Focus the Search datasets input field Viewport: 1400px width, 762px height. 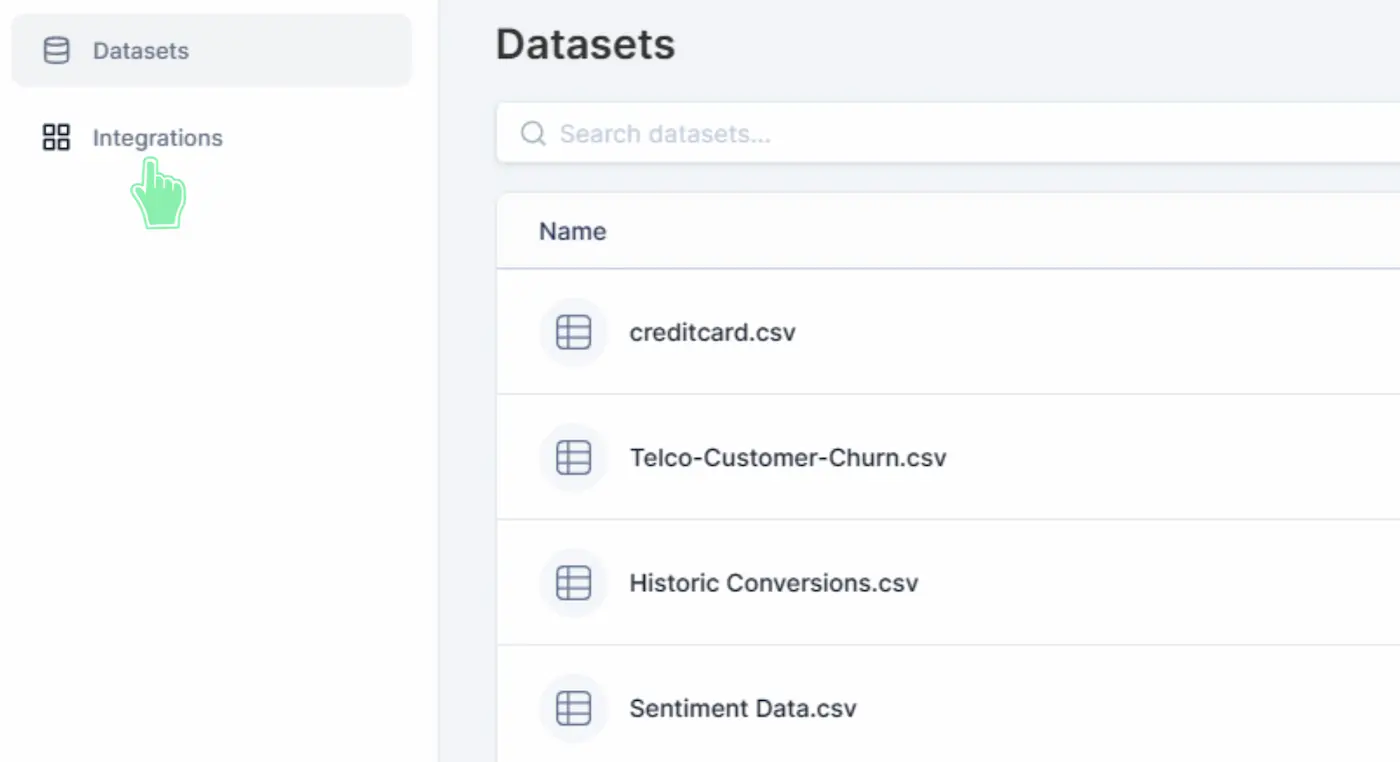[900, 134]
